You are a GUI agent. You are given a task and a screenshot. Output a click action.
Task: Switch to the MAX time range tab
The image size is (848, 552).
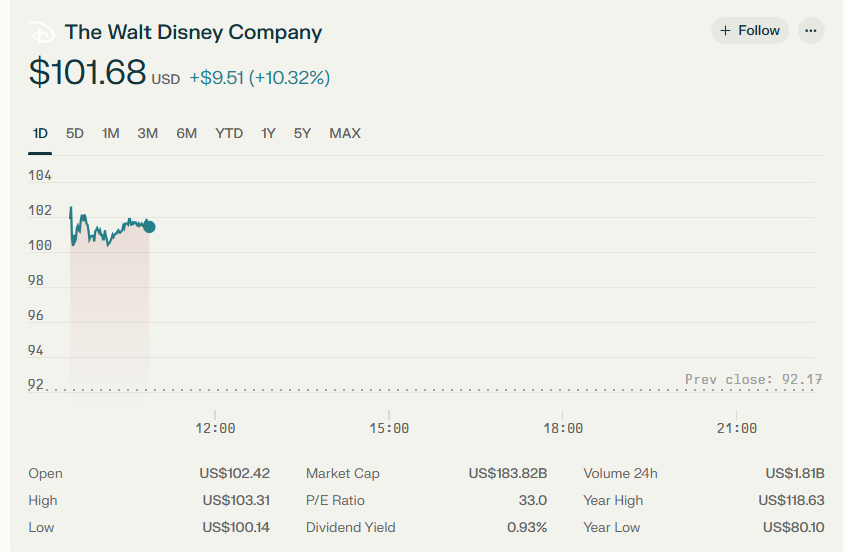[345, 133]
